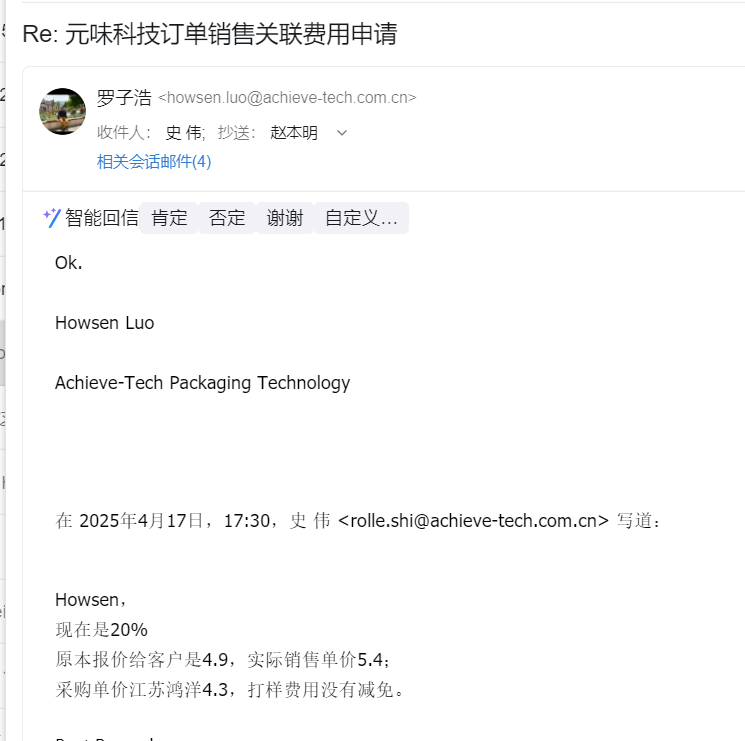This screenshot has width=745, height=741.
Task: Click the howsen.luo@achieve-tech.com.cn sender address
Action: (287, 98)
